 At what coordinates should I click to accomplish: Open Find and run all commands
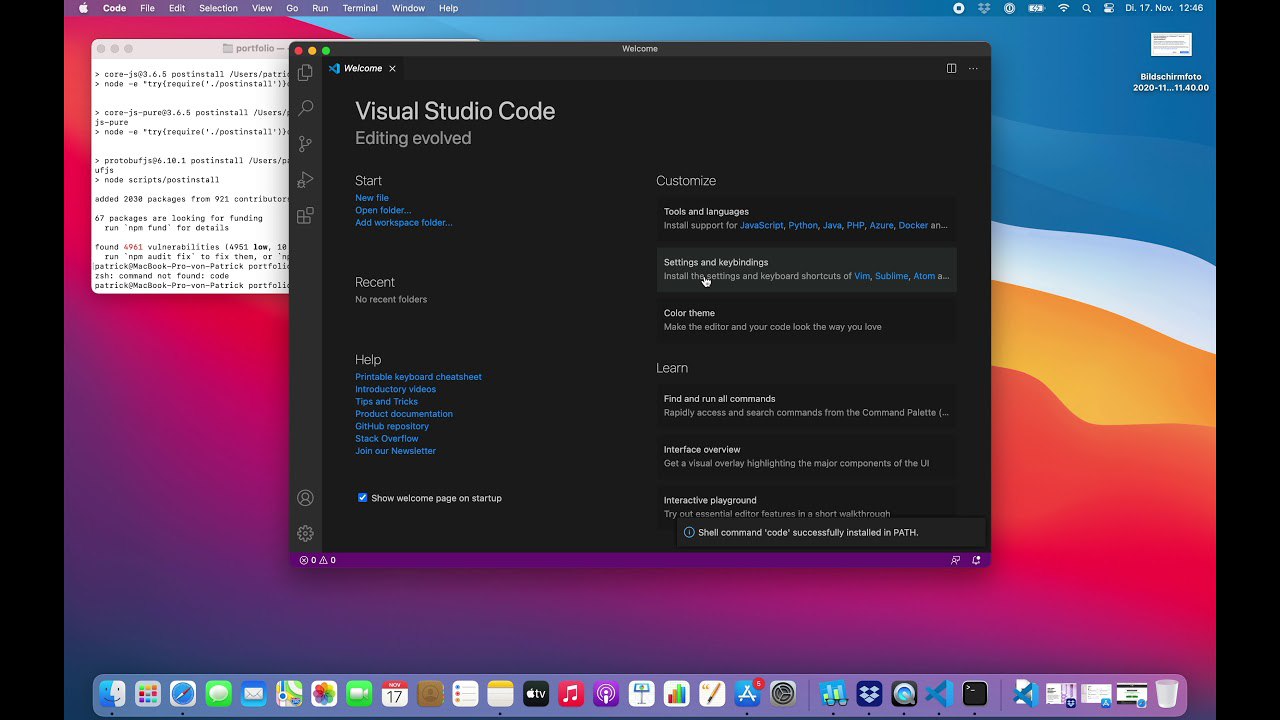[x=806, y=405]
